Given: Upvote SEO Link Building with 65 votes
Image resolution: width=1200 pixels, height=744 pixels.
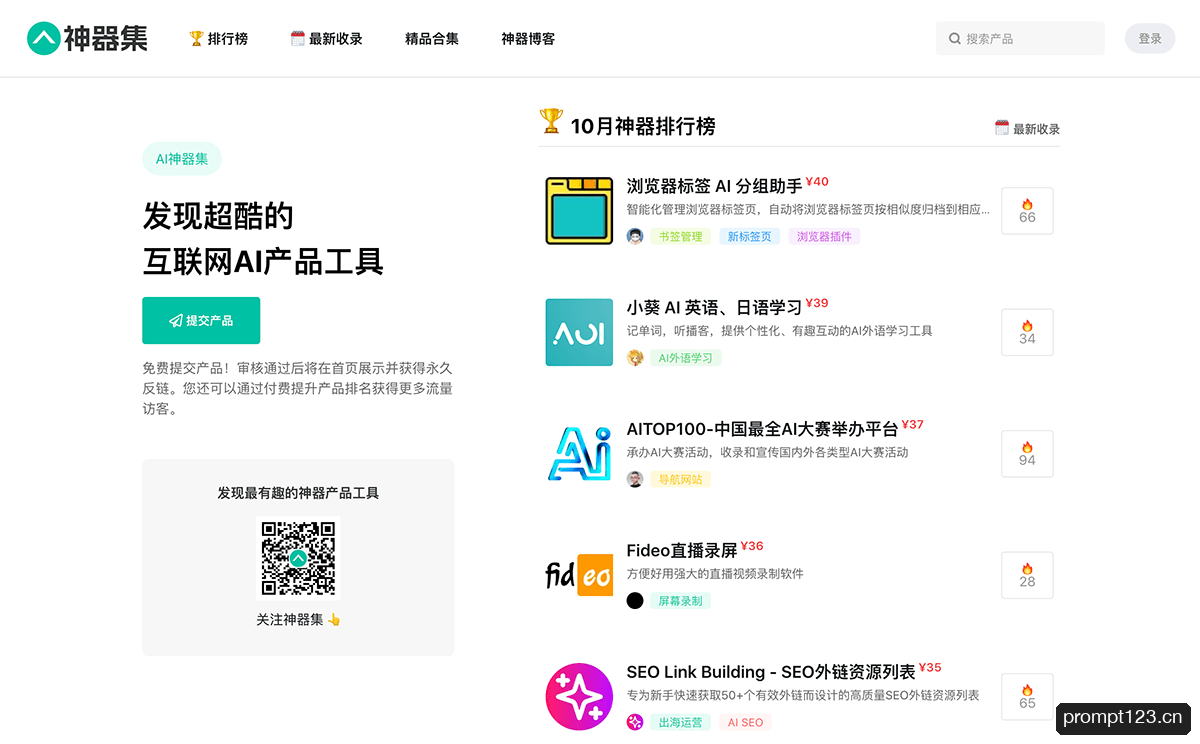Looking at the screenshot, I should [1027, 697].
